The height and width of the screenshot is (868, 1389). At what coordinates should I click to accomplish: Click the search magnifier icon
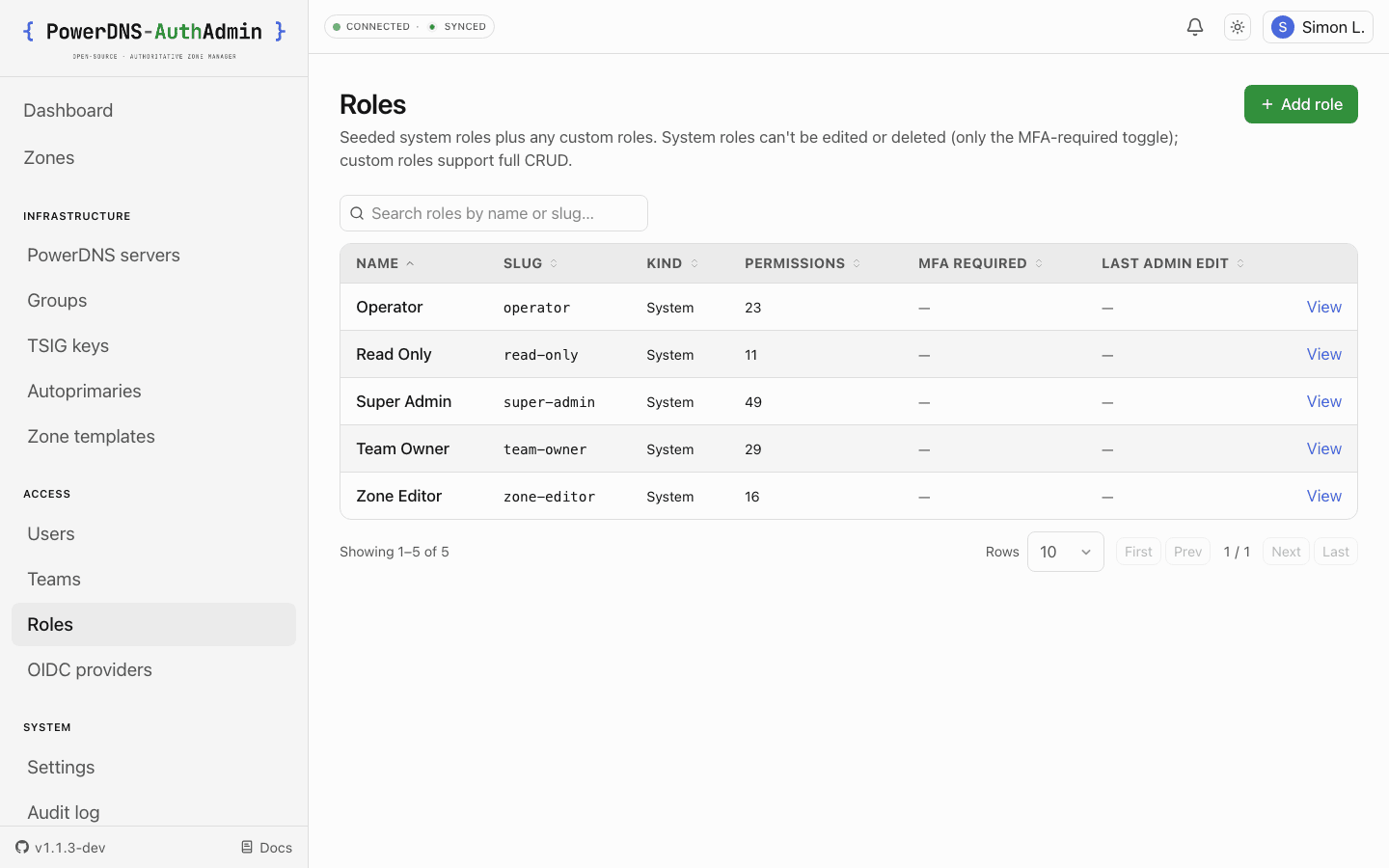click(x=357, y=213)
